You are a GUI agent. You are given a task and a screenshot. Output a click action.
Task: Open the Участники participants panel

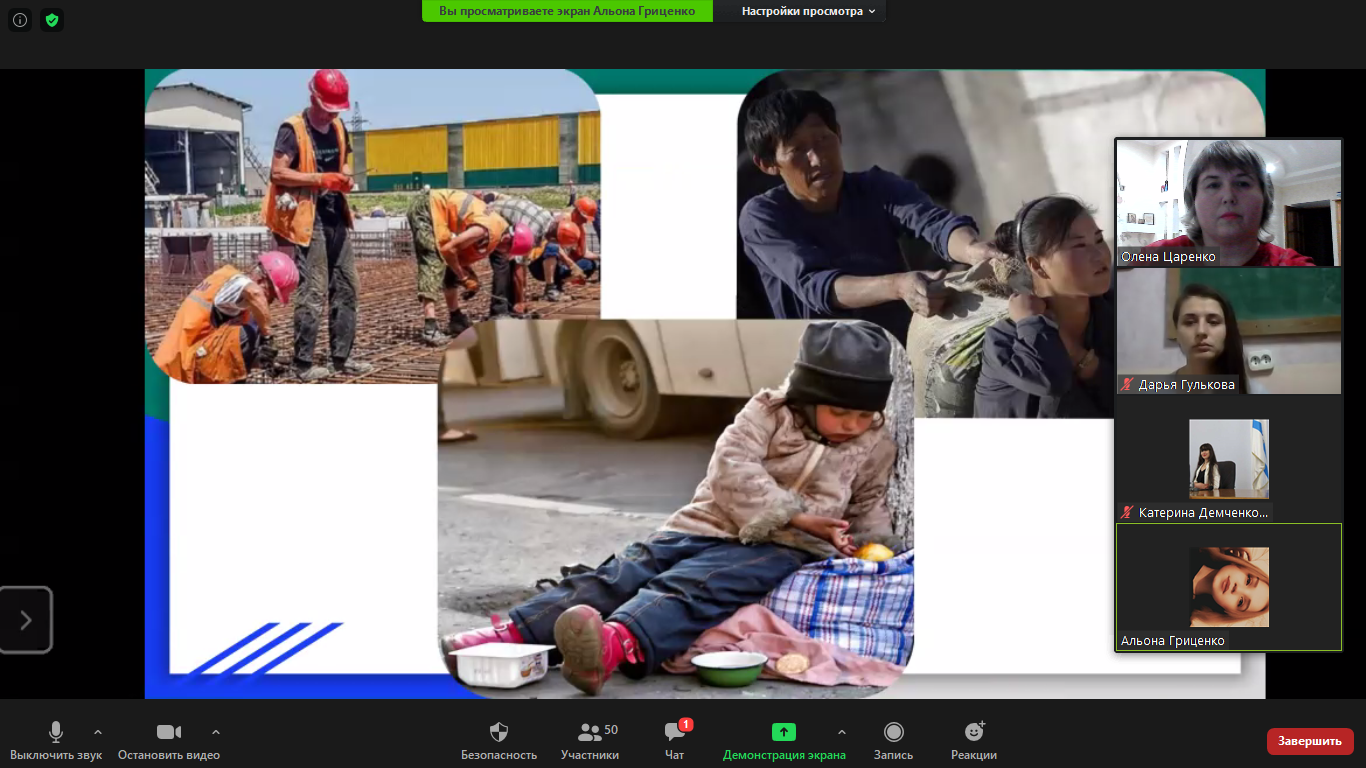coord(590,741)
